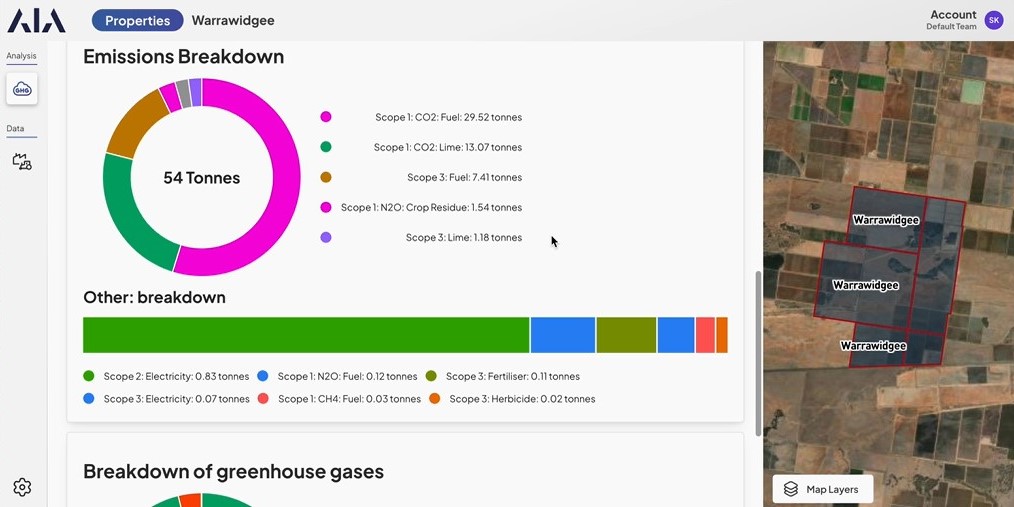Click Scope 3 Fertiliser legend dot
Screen dimensions: 1014x507
[431, 376]
